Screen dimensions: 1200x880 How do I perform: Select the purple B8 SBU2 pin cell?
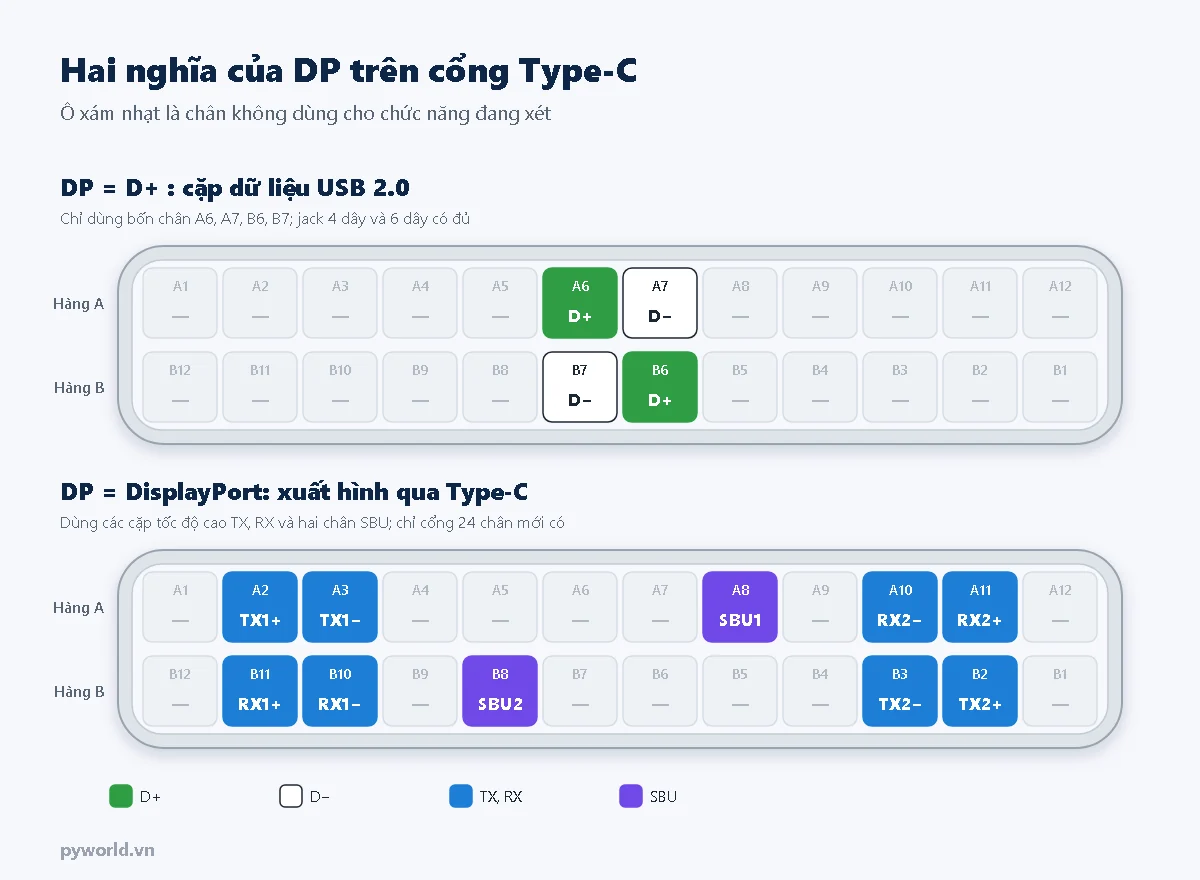(500, 691)
